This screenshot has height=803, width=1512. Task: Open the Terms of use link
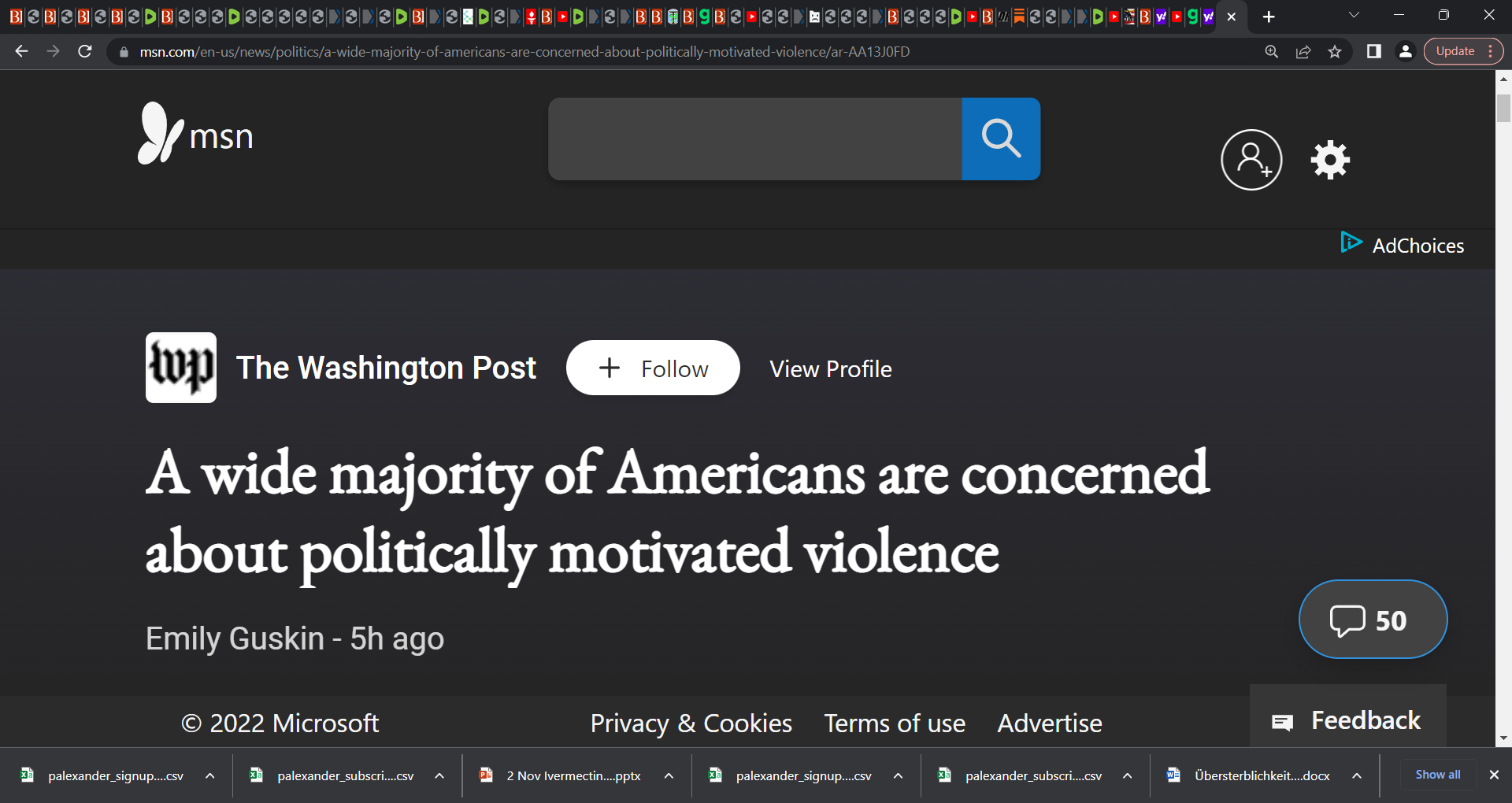(894, 723)
